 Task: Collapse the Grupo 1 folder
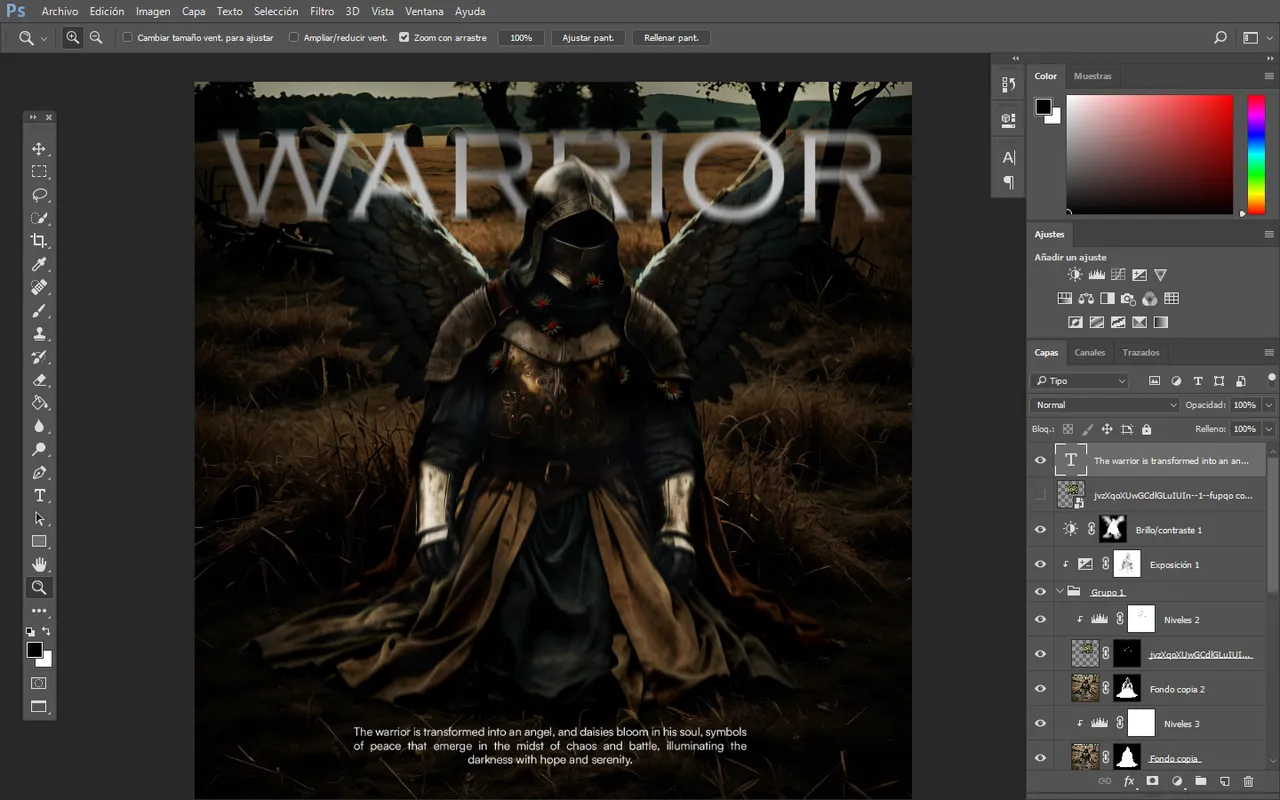[x=1060, y=592]
